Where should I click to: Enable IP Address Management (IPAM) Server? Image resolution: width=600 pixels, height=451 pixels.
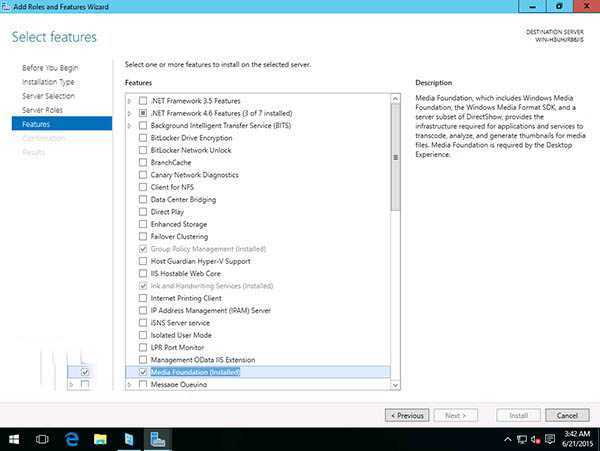(143, 310)
